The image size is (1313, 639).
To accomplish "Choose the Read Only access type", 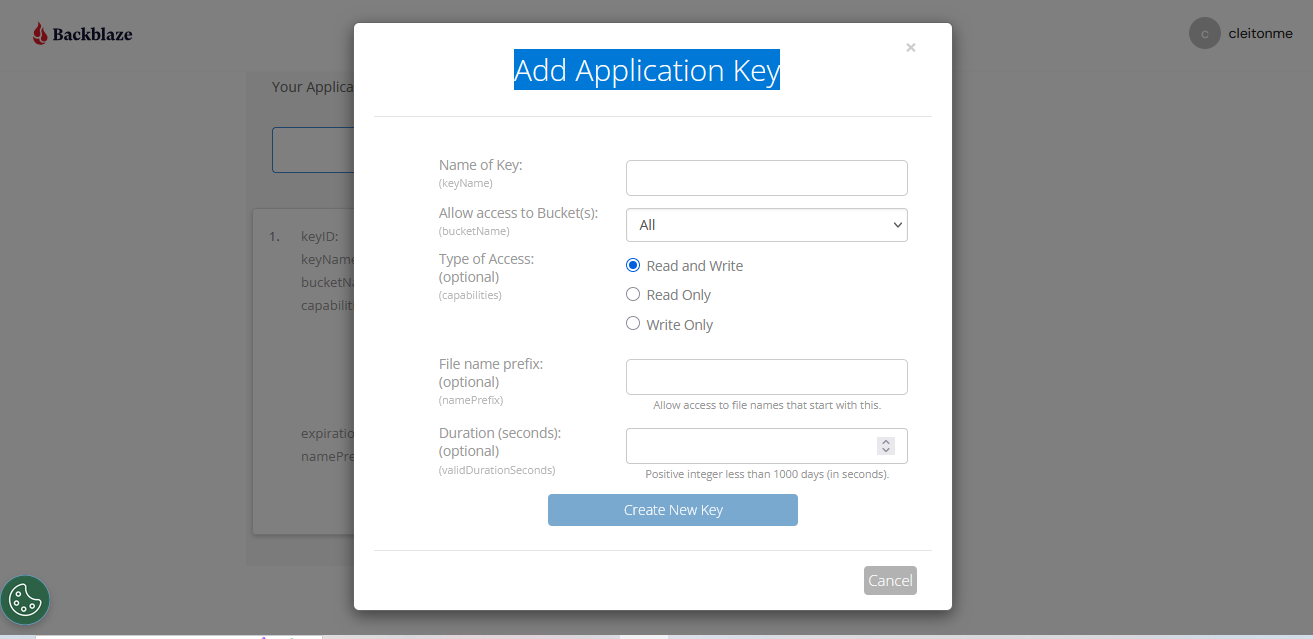I will 633,294.
